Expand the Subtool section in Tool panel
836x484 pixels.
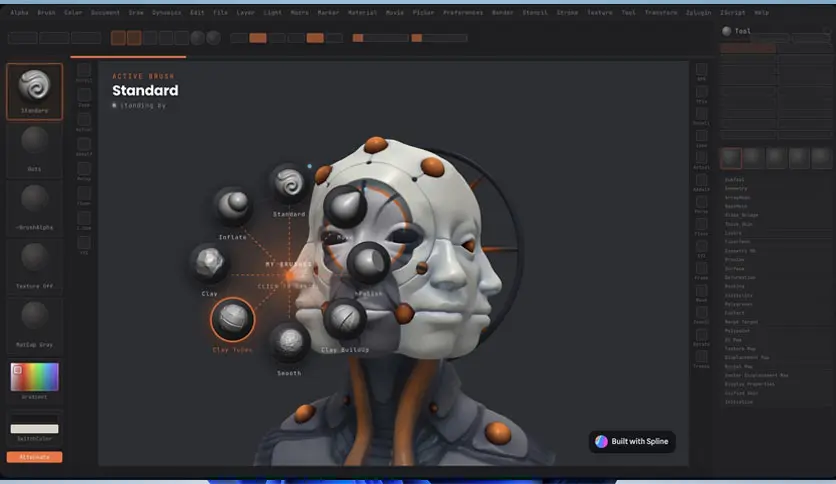(734, 180)
